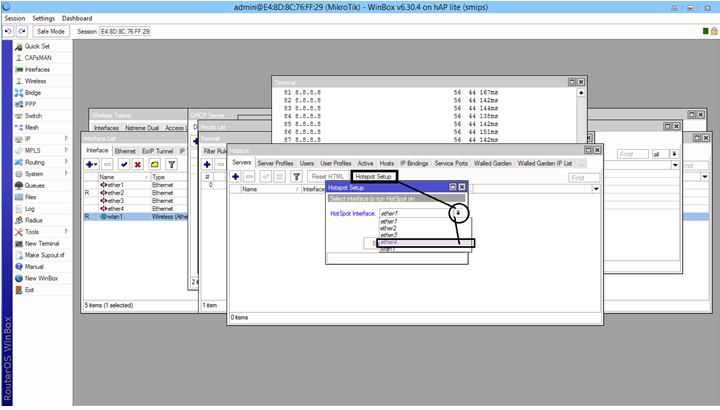This screenshot has width=720, height=410.
Task: Open the 'all' filter dropdown in background window
Action: (x=674, y=154)
